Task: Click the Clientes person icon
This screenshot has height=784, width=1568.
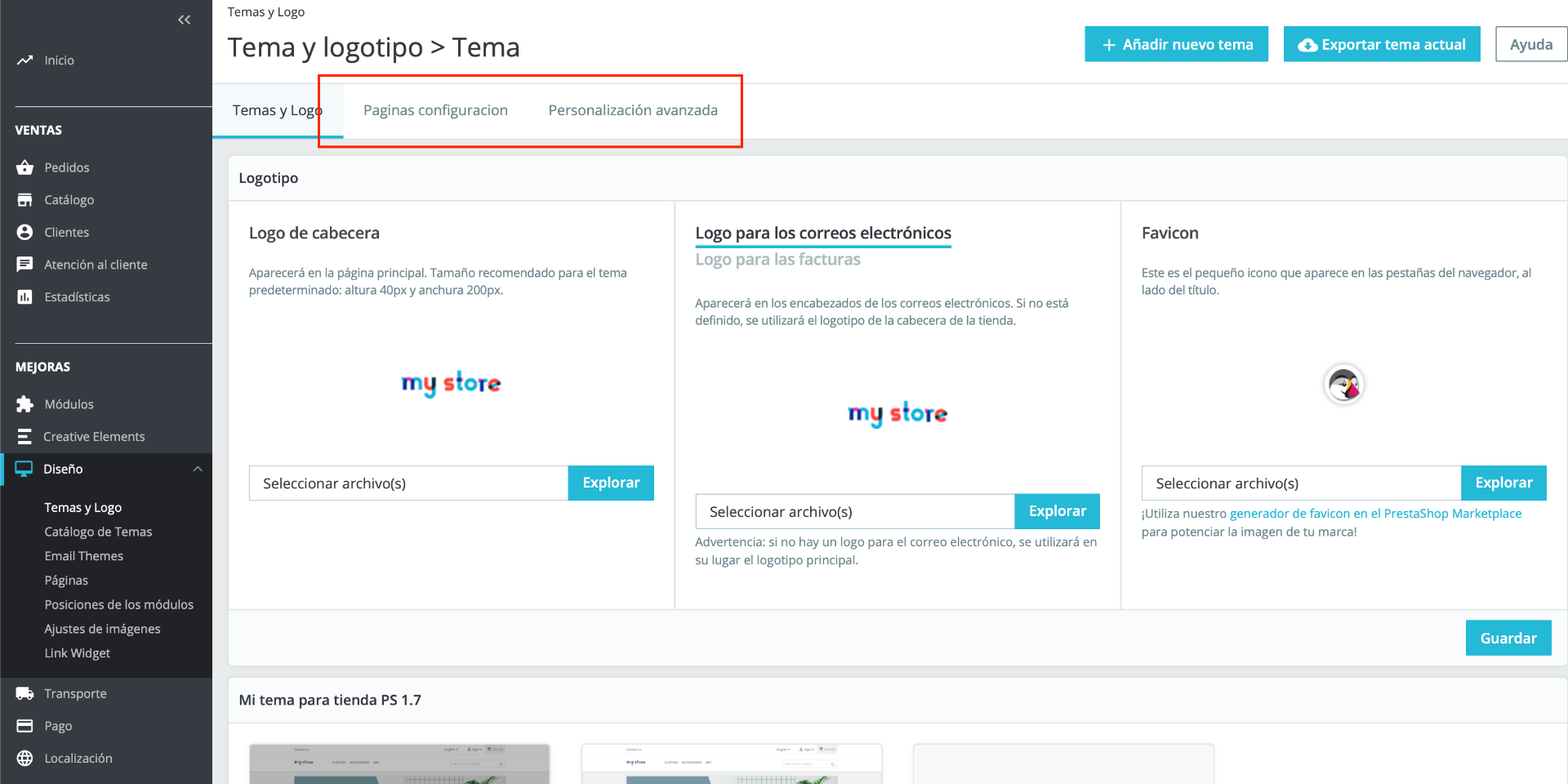Action: (25, 232)
